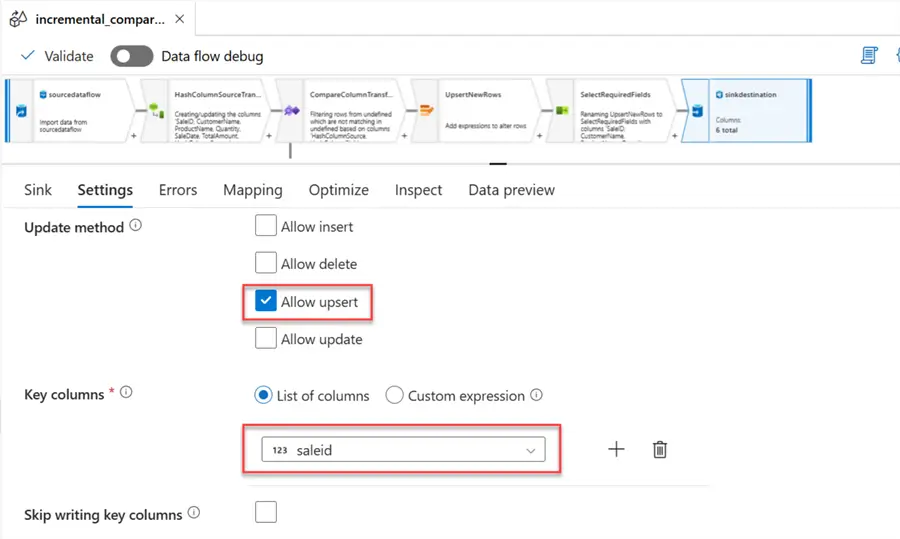Select the UpsertNewRows alter row icon

426,111
